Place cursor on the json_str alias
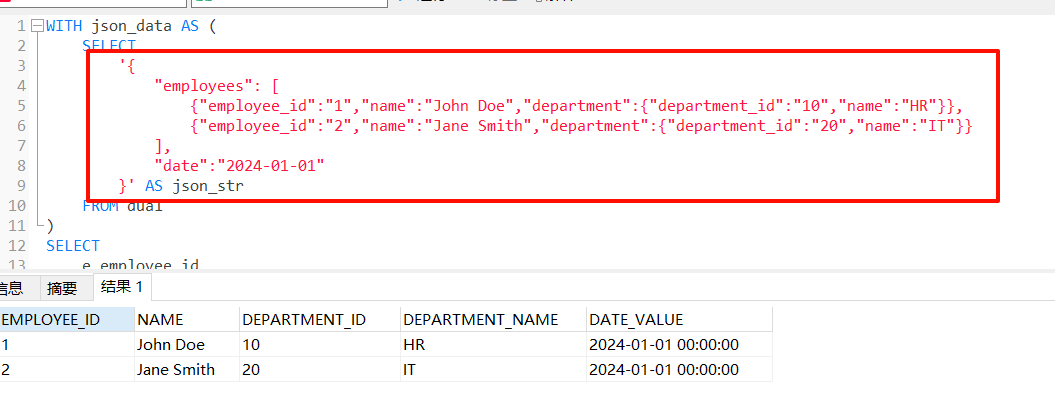1055x402 pixels. tap(208, 186)
